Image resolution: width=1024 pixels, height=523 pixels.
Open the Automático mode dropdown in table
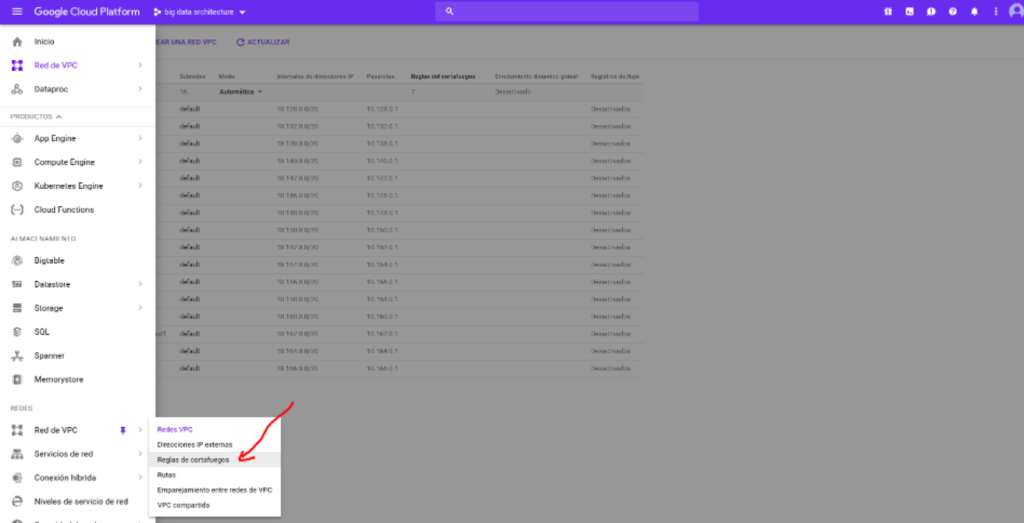(240, 92)
